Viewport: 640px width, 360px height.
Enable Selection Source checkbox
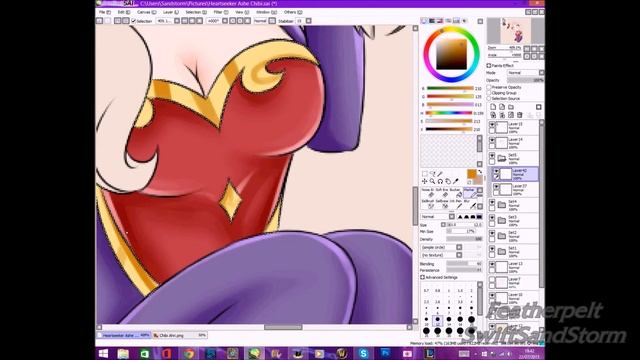point(489,99)
